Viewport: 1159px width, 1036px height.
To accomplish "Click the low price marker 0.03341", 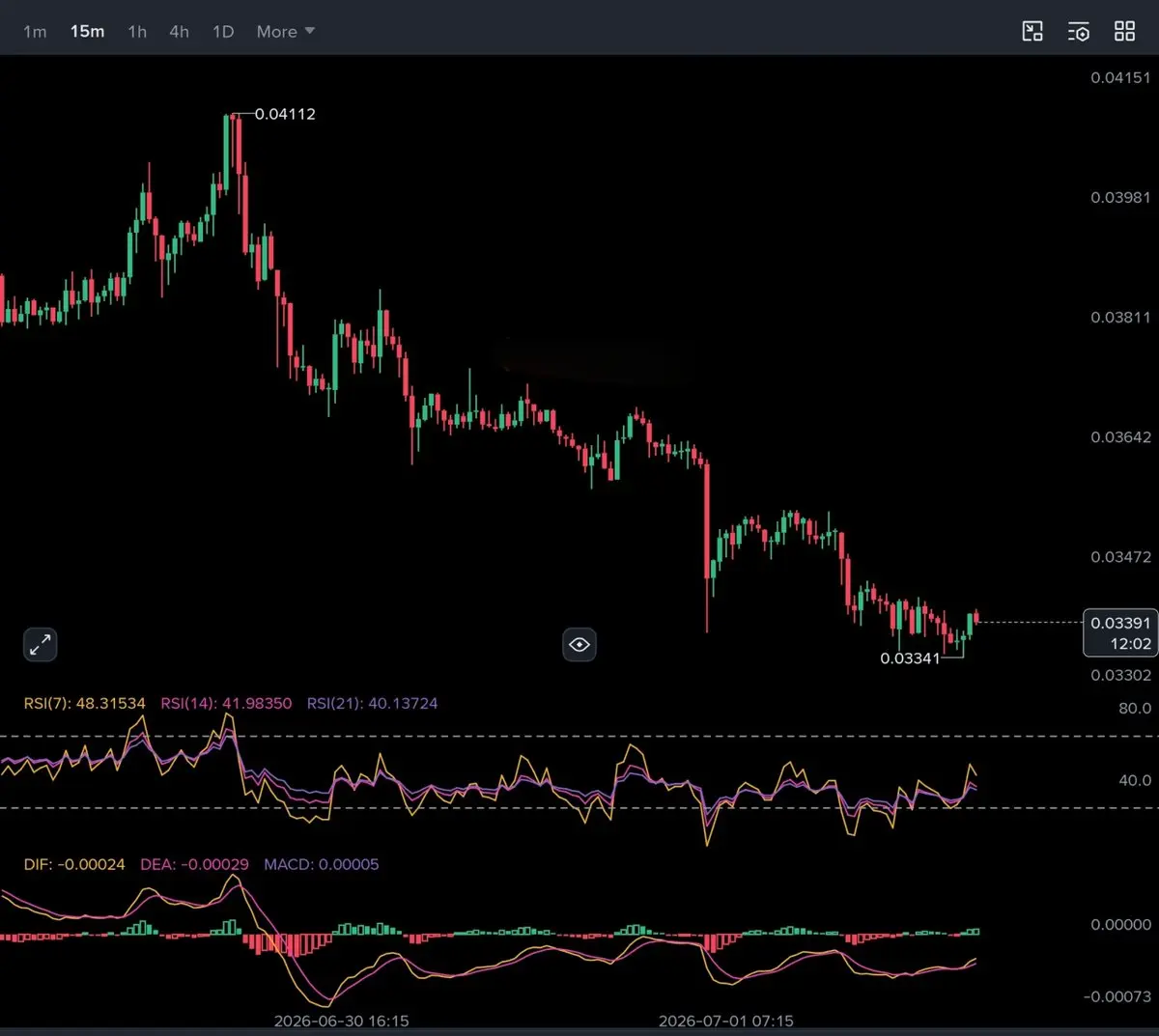I will pyautogui.click(x=910, y=658).
